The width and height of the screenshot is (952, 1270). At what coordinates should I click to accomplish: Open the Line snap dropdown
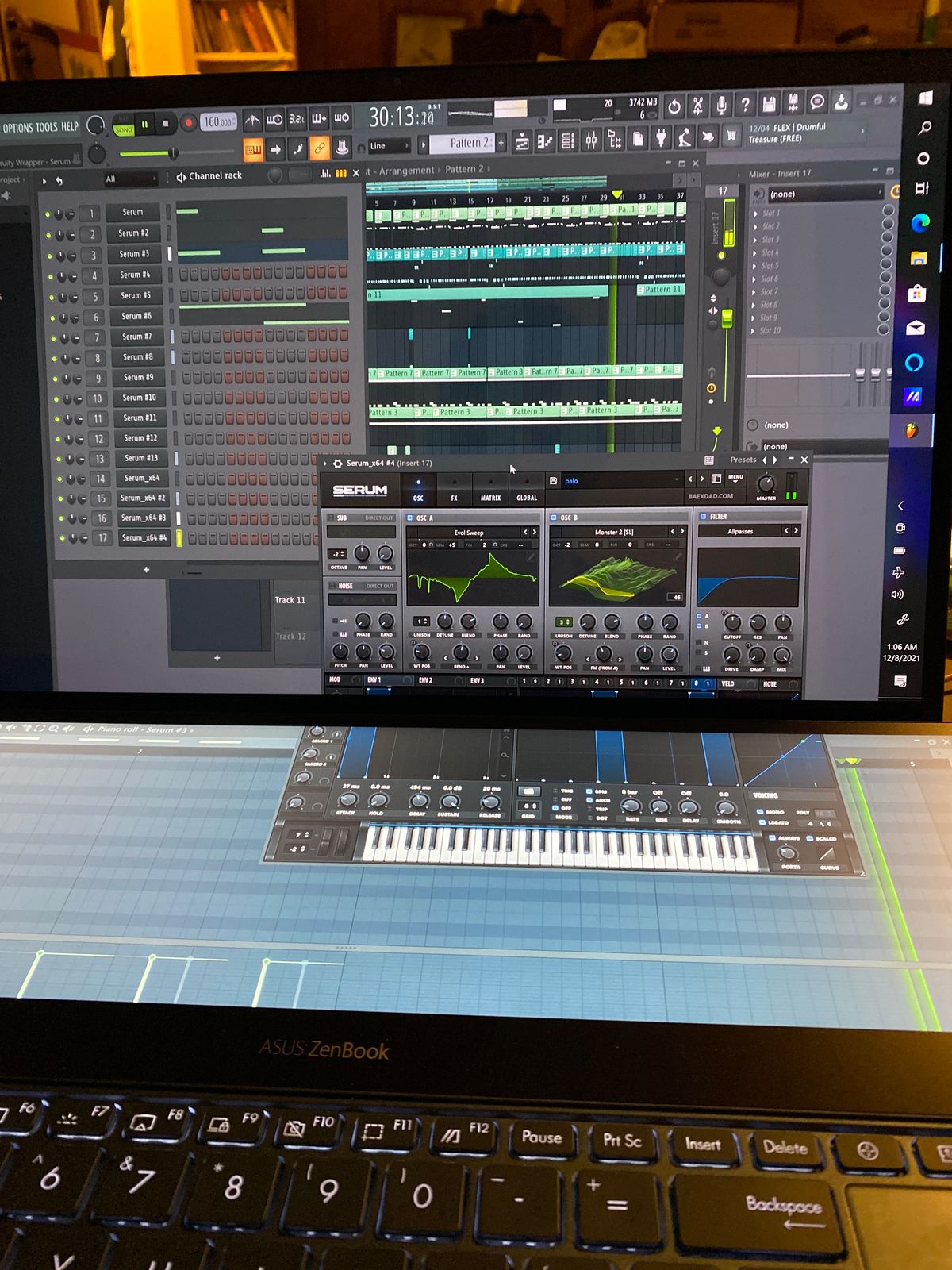point(390,146)
